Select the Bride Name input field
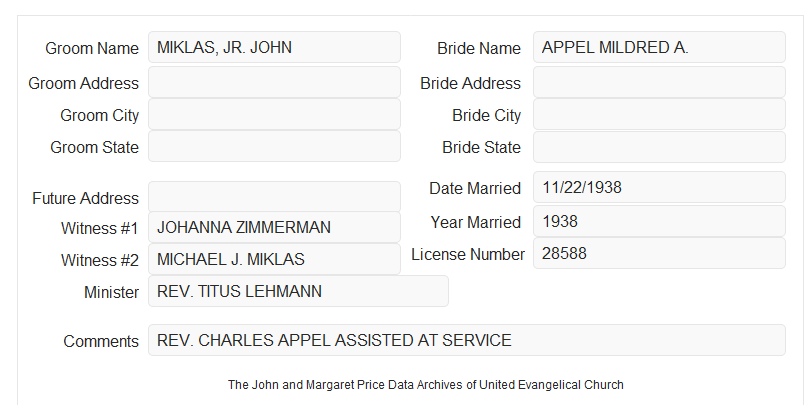Screen dimensions: 805x405 (x=659, y=47)
